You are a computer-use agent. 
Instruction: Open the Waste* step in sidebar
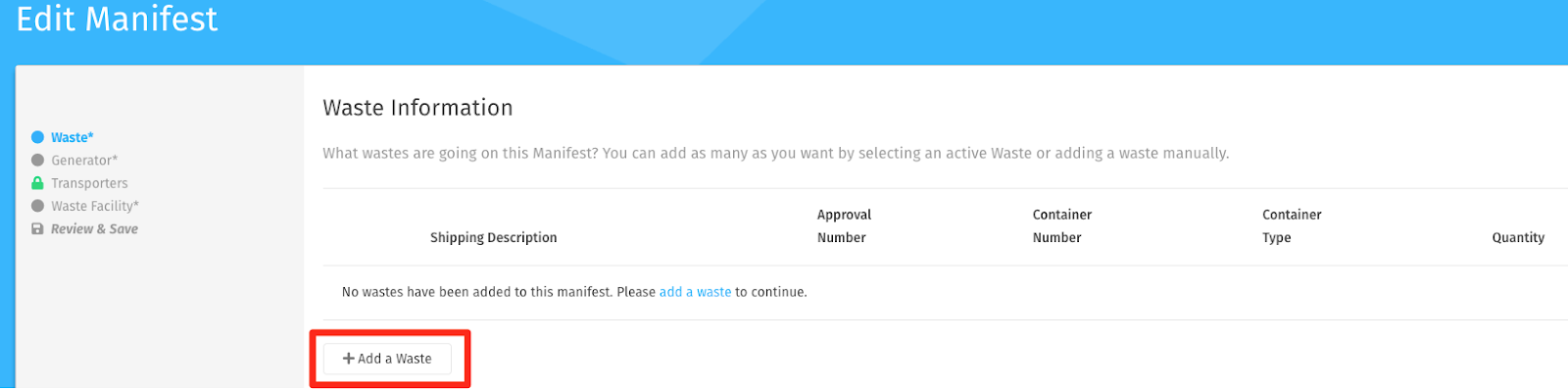pos(73,137)
